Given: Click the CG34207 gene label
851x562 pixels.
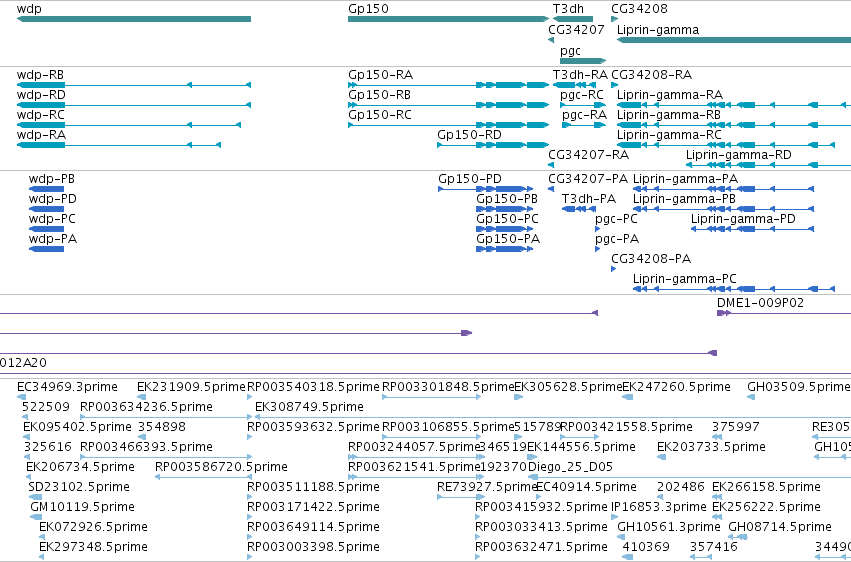Looking at the screenshot, I should [576, 30].
